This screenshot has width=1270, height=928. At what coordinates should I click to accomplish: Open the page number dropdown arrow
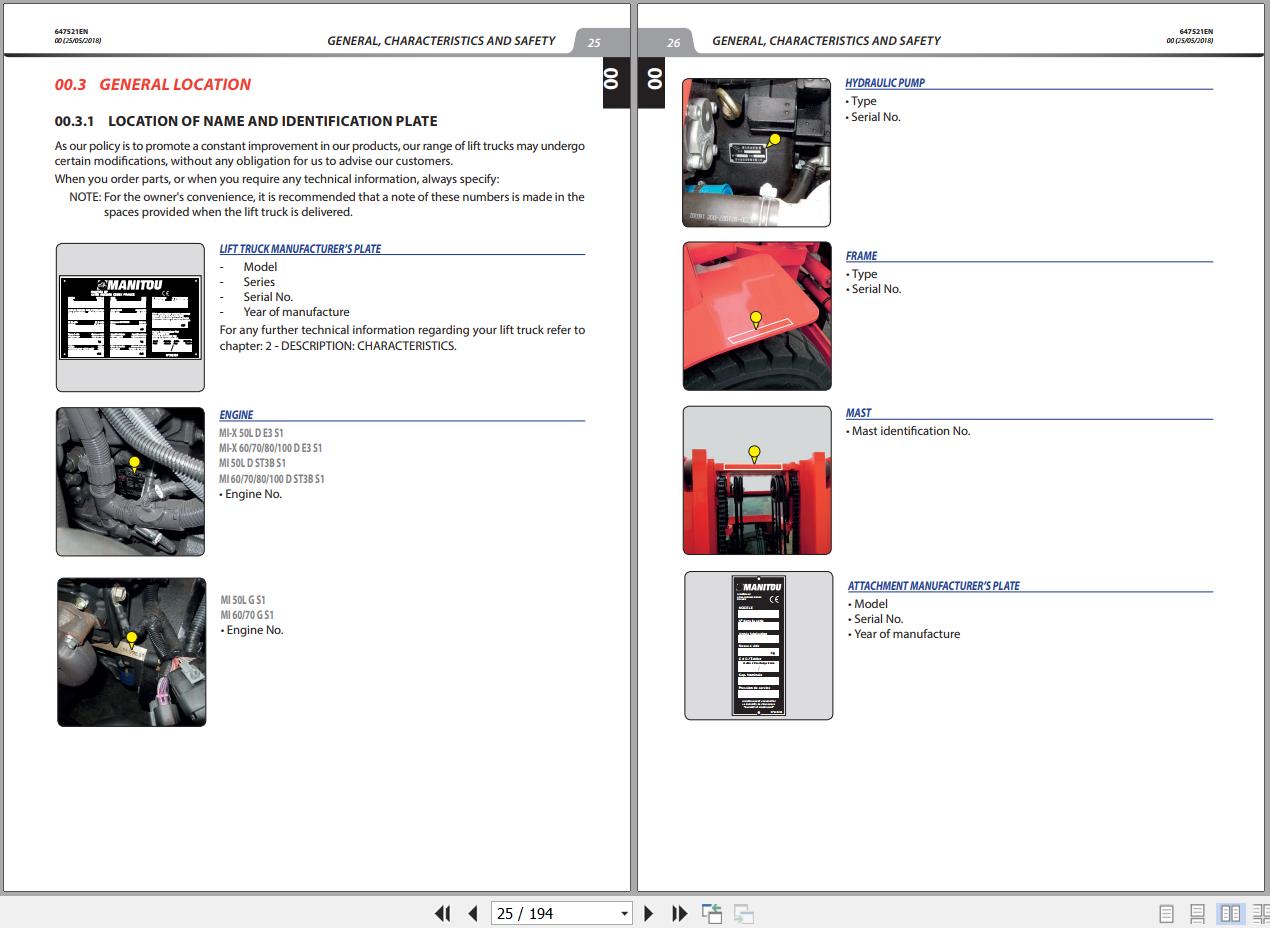tap(624, 913)
